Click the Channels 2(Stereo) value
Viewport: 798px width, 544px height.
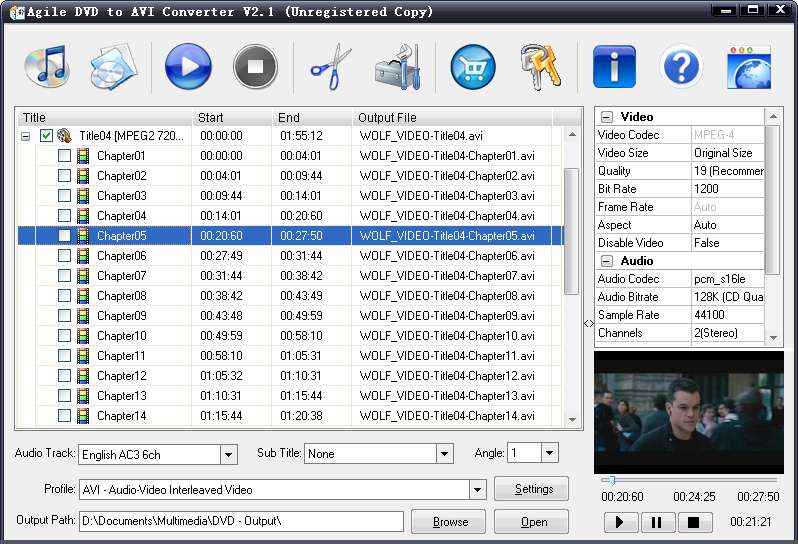728,333
